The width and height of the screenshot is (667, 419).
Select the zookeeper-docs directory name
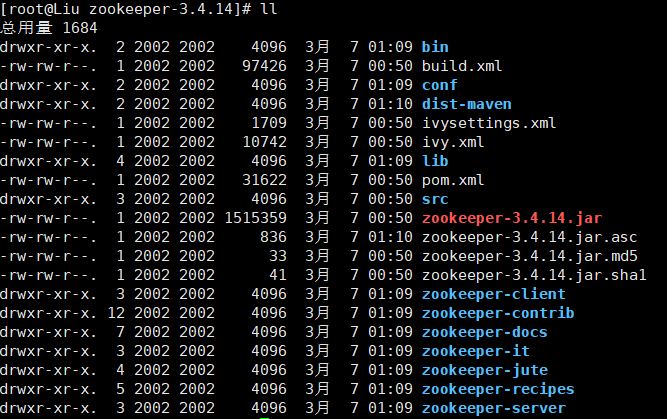click(x=485, y=332)
